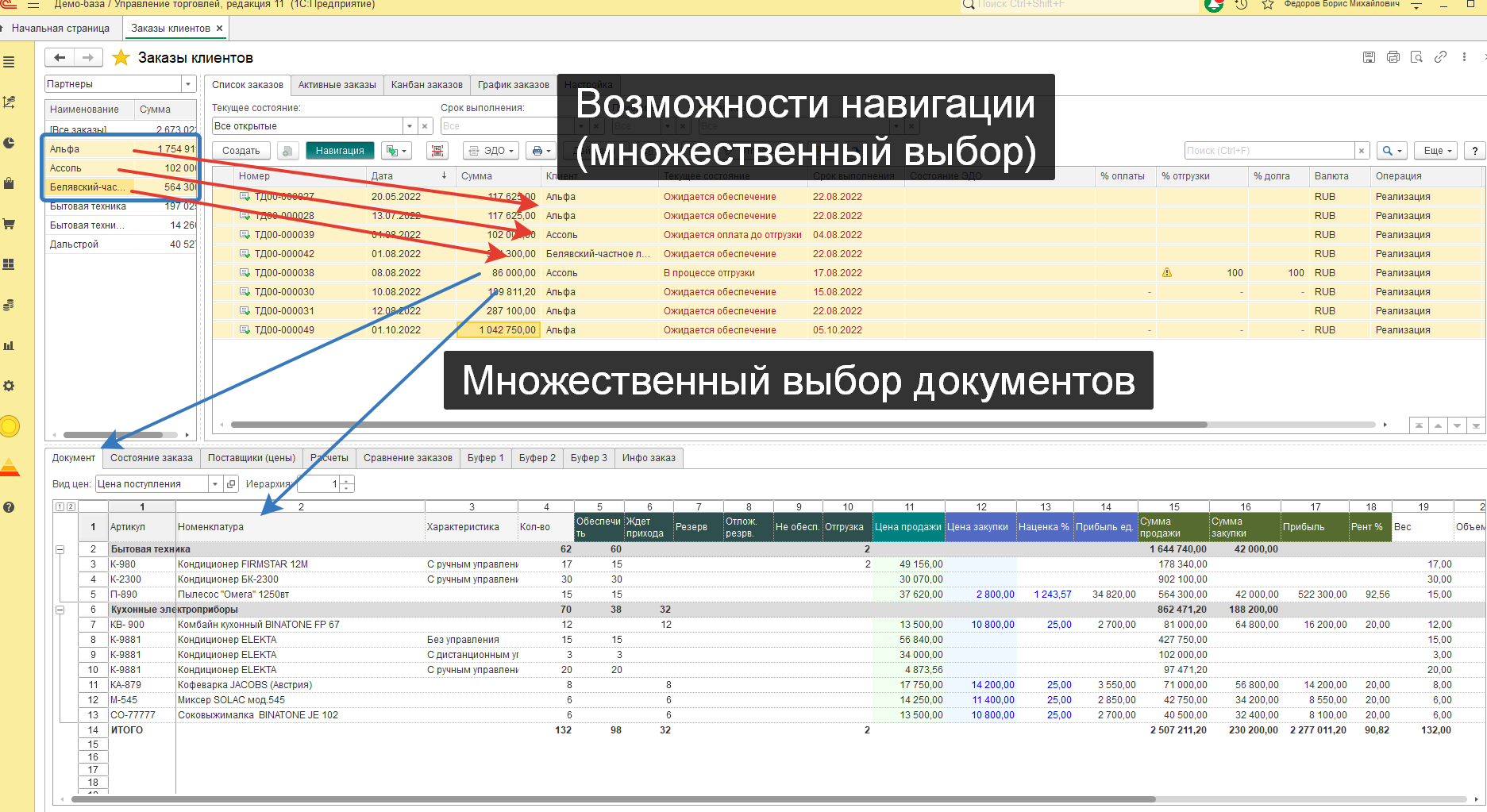Click the green Навигация button
This screenshot has height=812, width=1487.
pyautogui.click(x=340, y=151)
